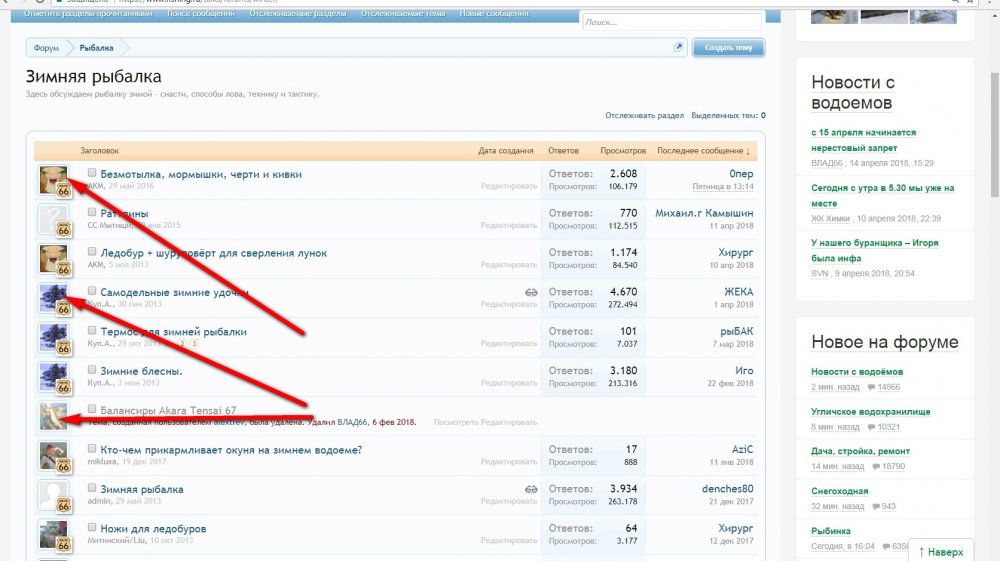The image size is (1000, 561).
Task: Click avatar of 'Кто-чем прикармливает окуня' thread
Action: 53,456
